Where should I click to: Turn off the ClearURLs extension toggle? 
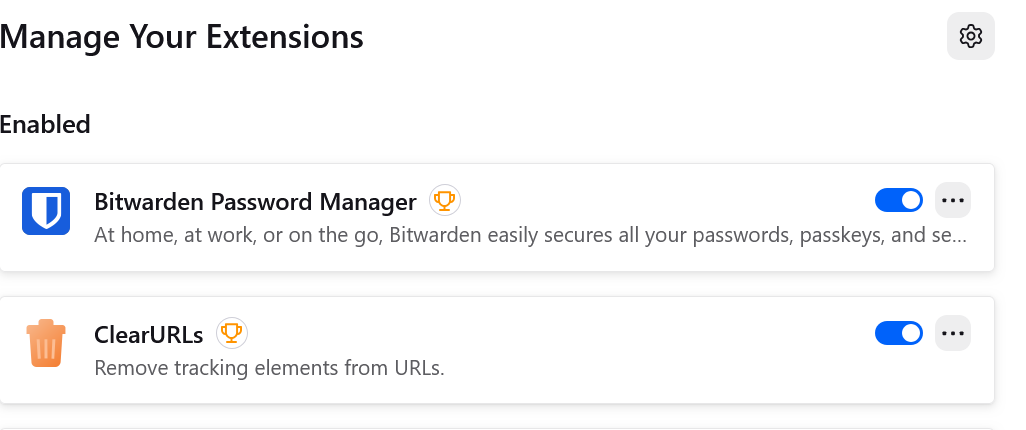click(899, 333)
